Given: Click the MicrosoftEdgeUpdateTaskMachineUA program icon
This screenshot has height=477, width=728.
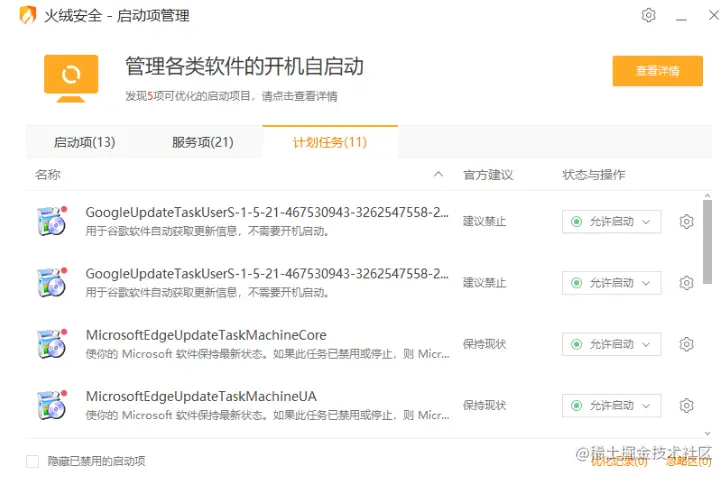Looking at the screenshot, I should (52, 405).
